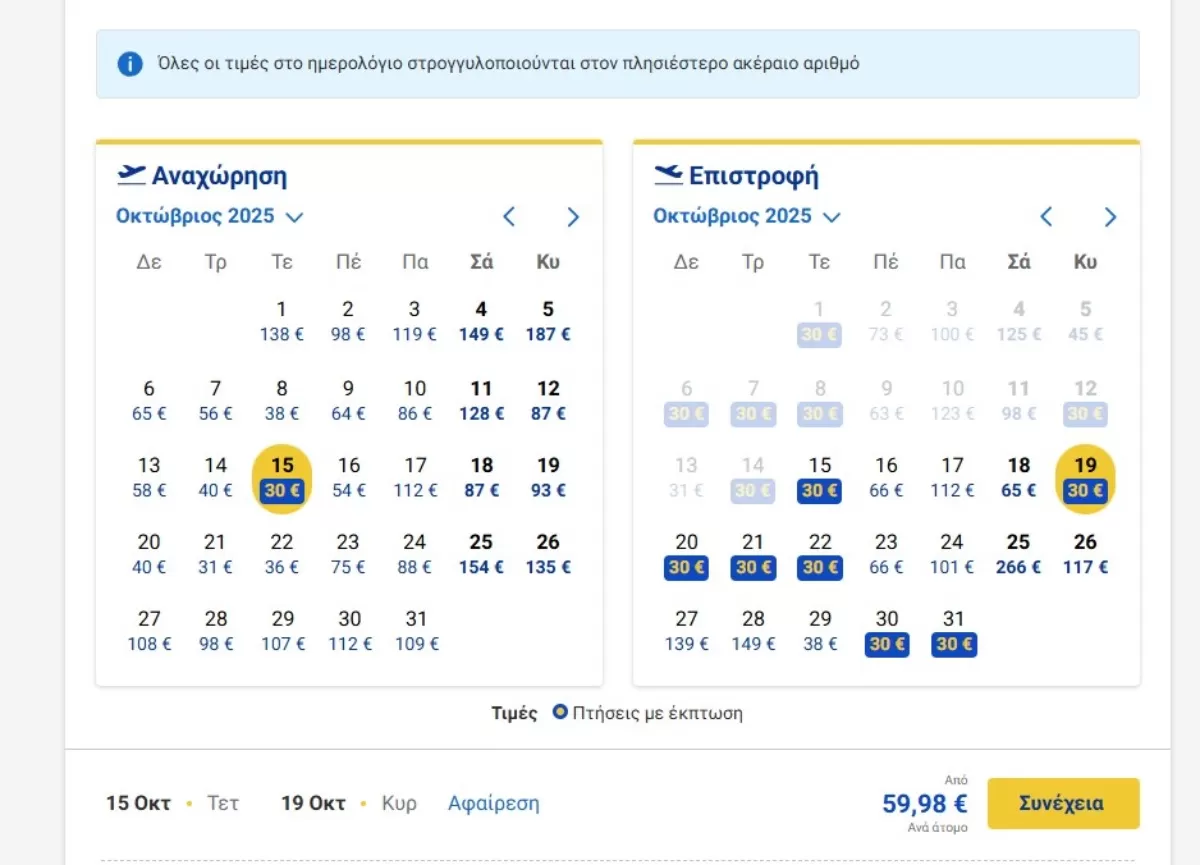
Task: Choose return date 30 with 30 € fare
Action: point(887,632)
